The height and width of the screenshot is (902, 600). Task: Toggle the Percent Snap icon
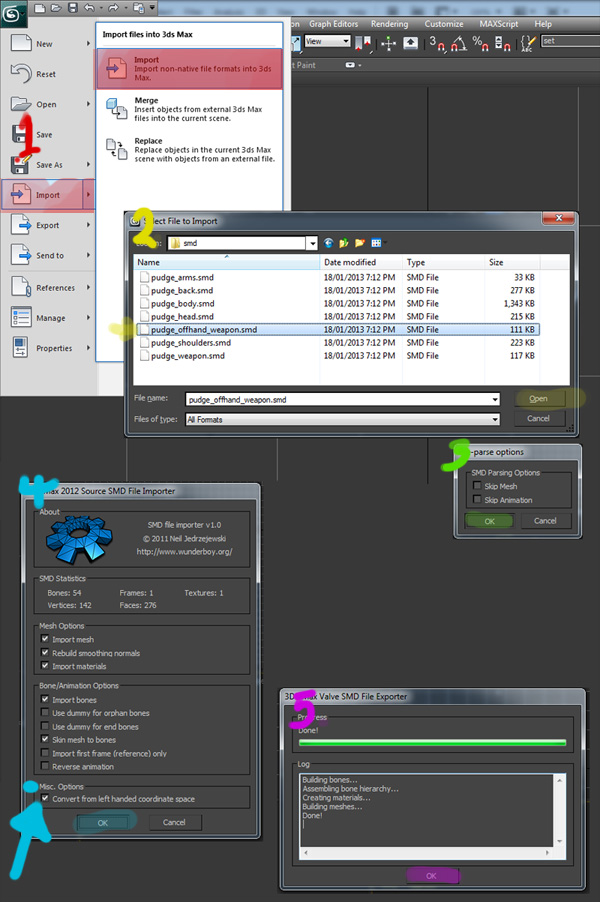480,44
